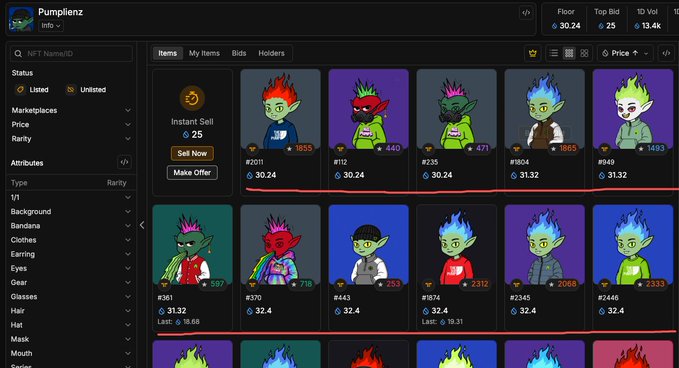This screenshot has width=679, height=368.
Task: Open the Price sort dropdown
Action: pyautogui.click(x=625, y=53)
